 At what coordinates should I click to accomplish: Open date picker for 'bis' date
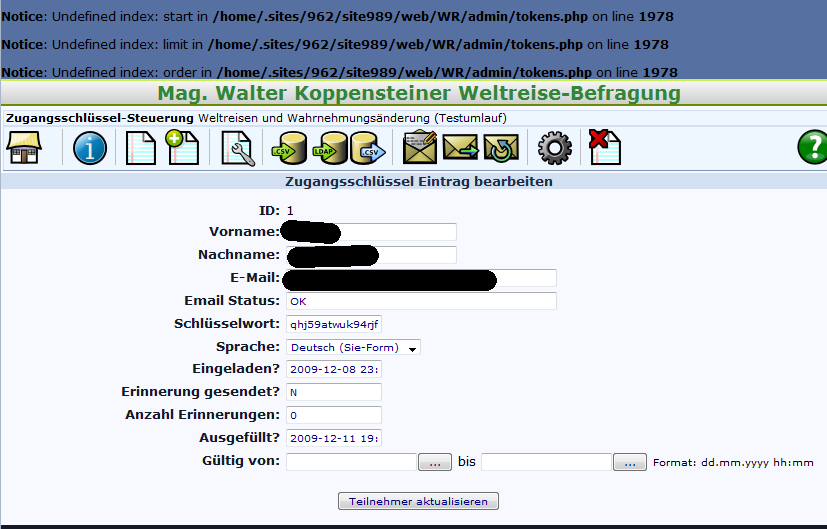(630, 462)
